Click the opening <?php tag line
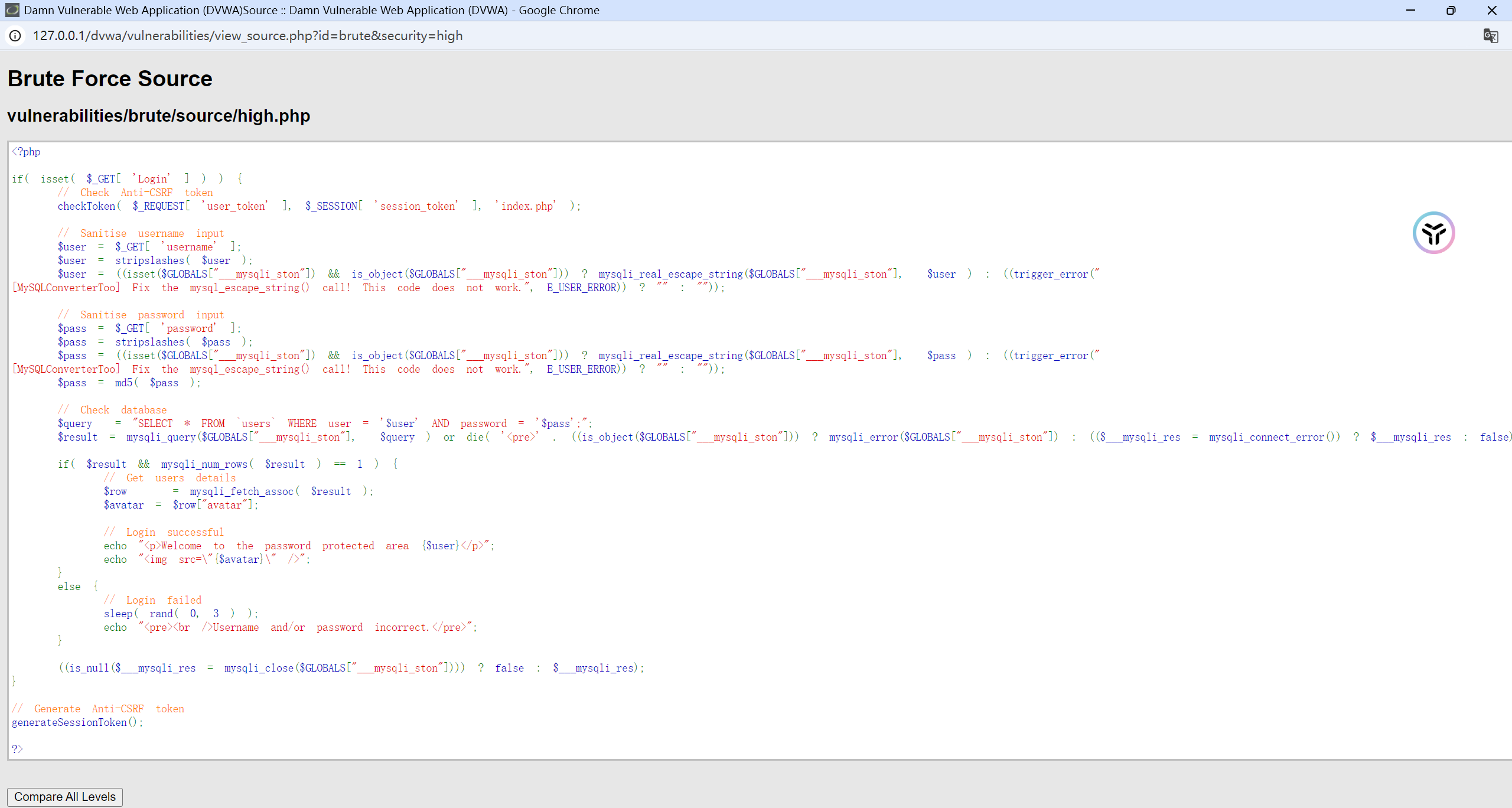The height and width of the screenshot is (808, 1512). point(27,152)
